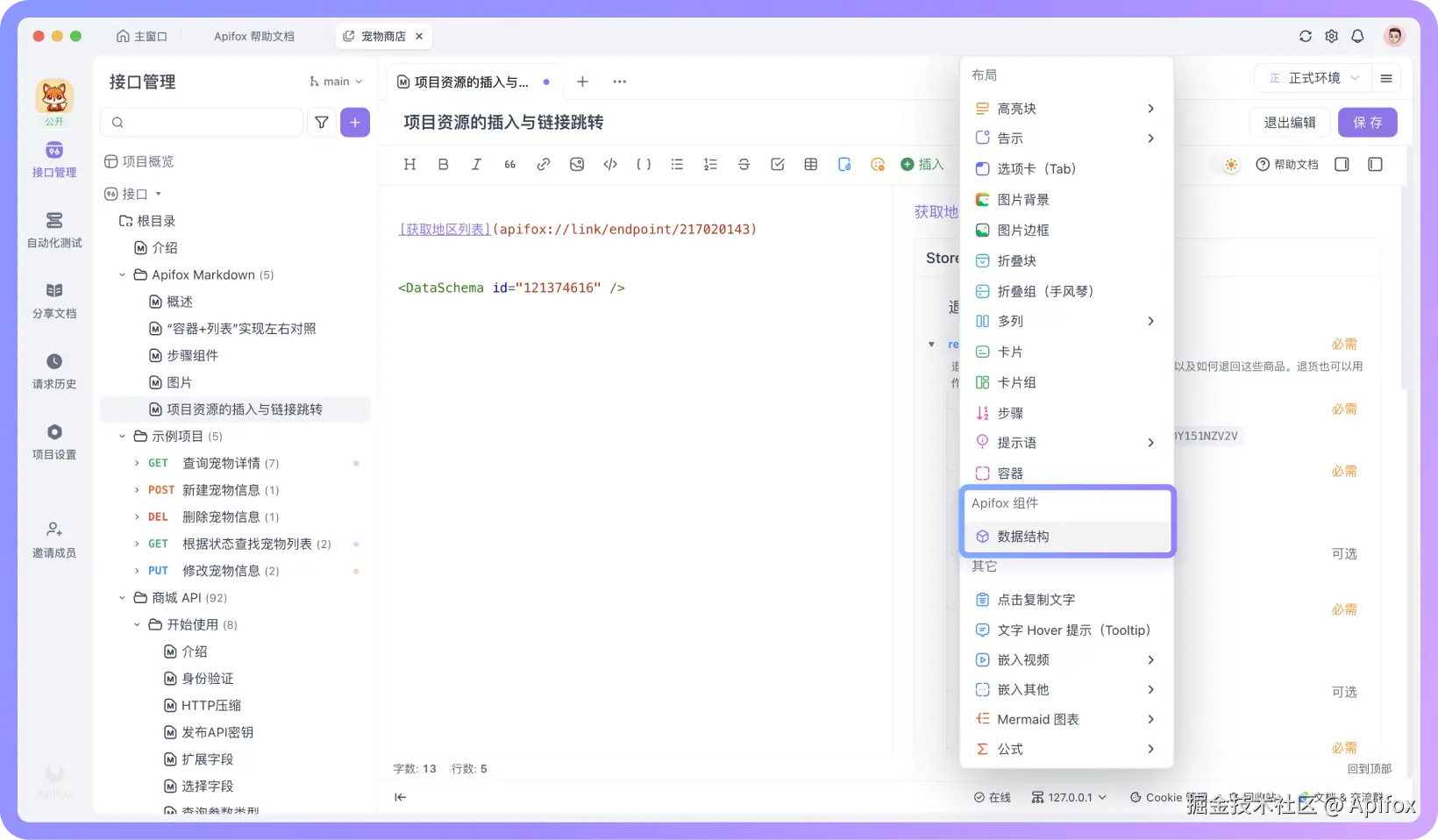This screenshot has width=1438, height=840.
Task: Open settings via the top-right gear icon
Action: tap(1332, 36)
